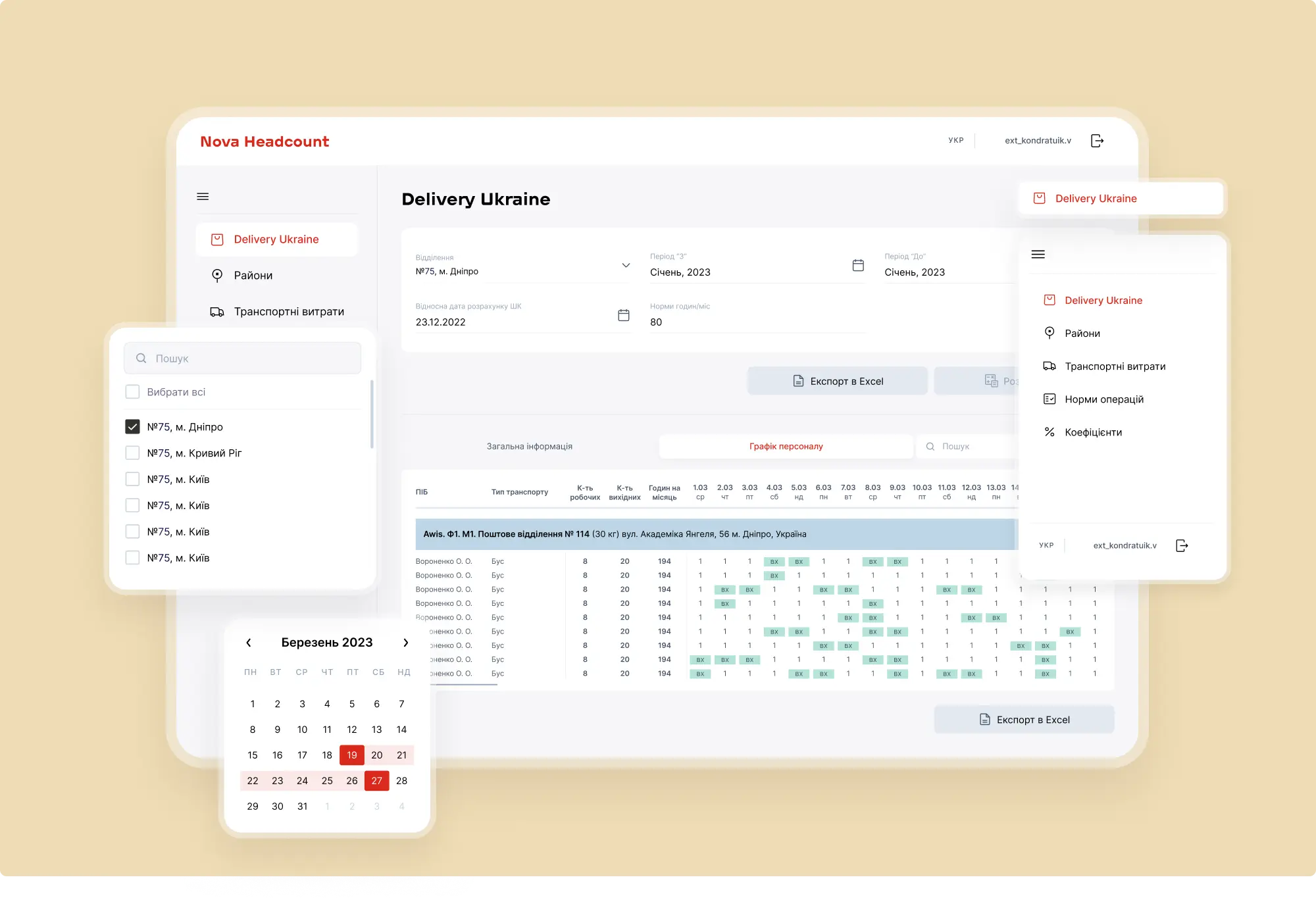Pick March 31 in the calendar

pyautogui.click(x=302, y=807)
